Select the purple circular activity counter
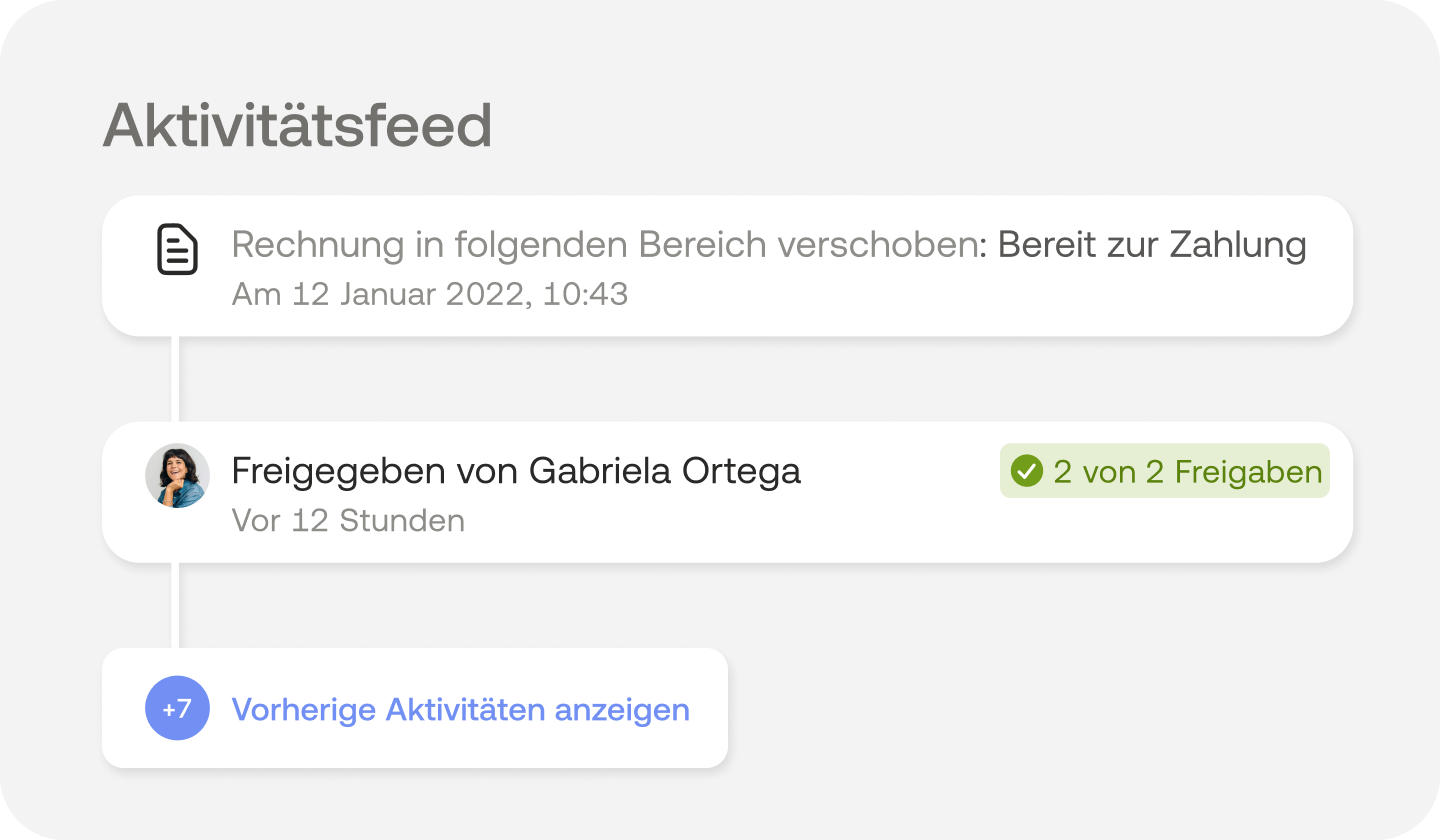The width and height of the screenshot is (1440, 840). pos(177,708)
